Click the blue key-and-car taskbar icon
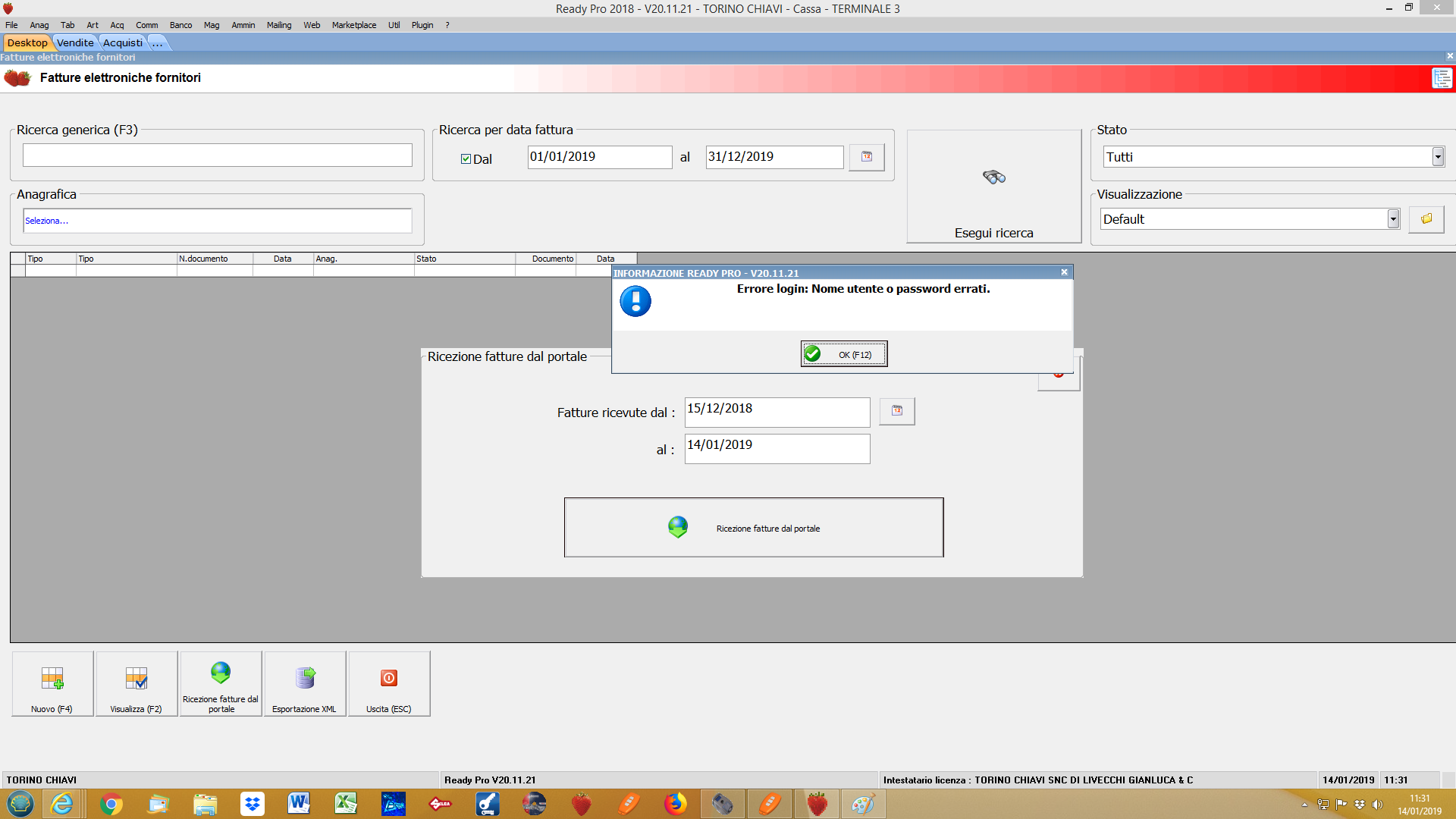Screen dimensions: 1456x819 (x=487, y=804)
